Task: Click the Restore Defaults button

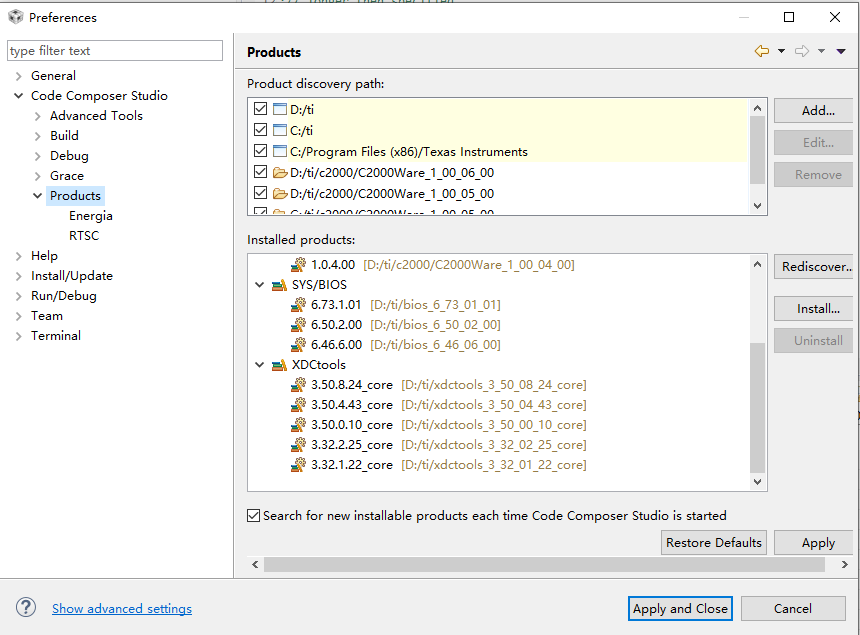Action: pos(714,542)
